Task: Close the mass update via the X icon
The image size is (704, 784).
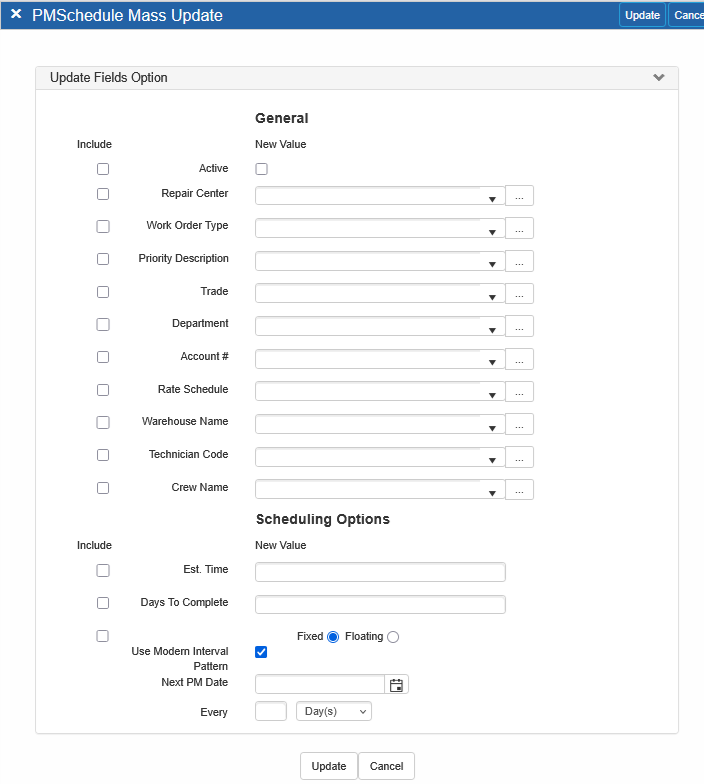Action: click(x=16, y=15)
